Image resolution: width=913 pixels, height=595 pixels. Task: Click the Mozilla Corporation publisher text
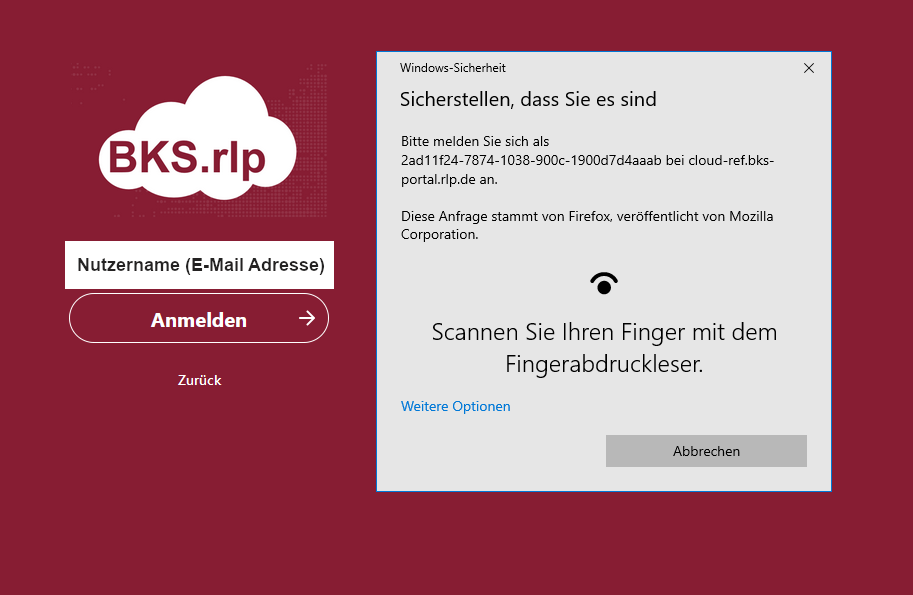[x=440, y=235]
